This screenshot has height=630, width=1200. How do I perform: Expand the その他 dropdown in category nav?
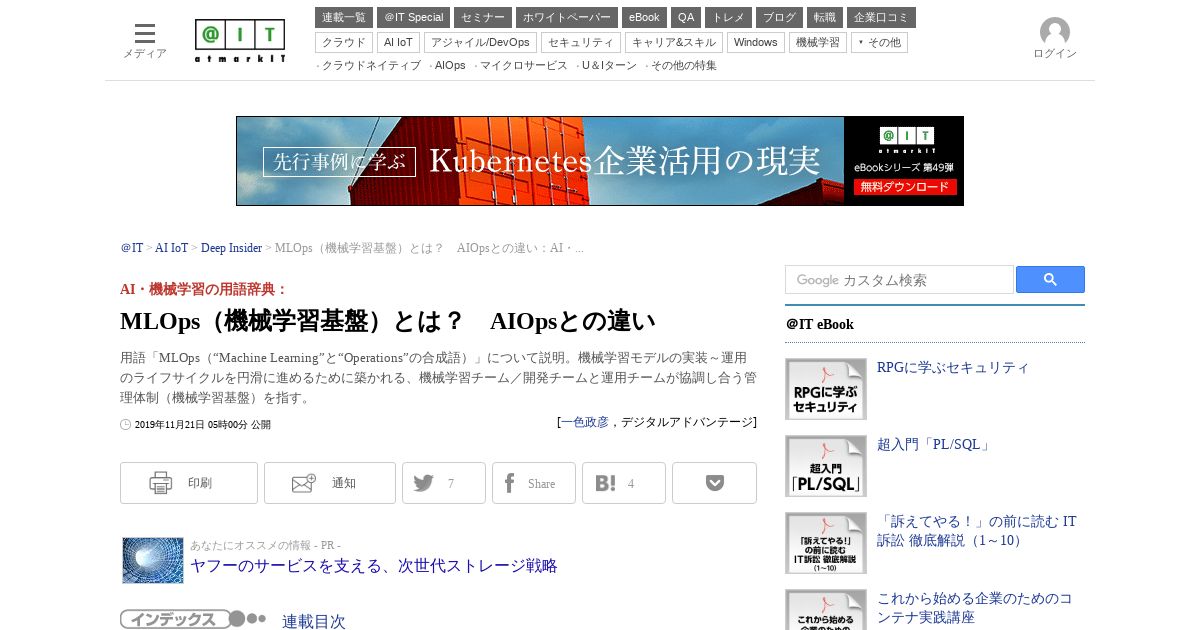click(879, 42)
